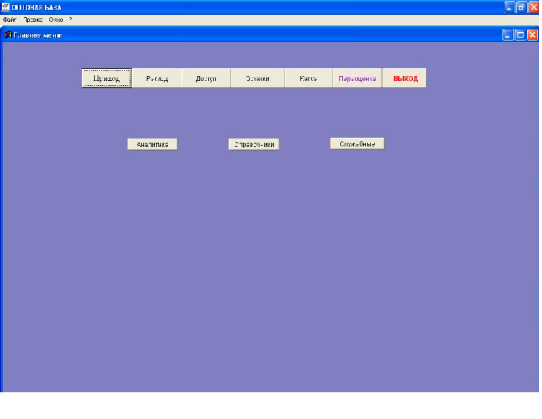542x419 pixels.
Task: Open the Расход section
Action: pyautogui.click(x=157, y=78)
